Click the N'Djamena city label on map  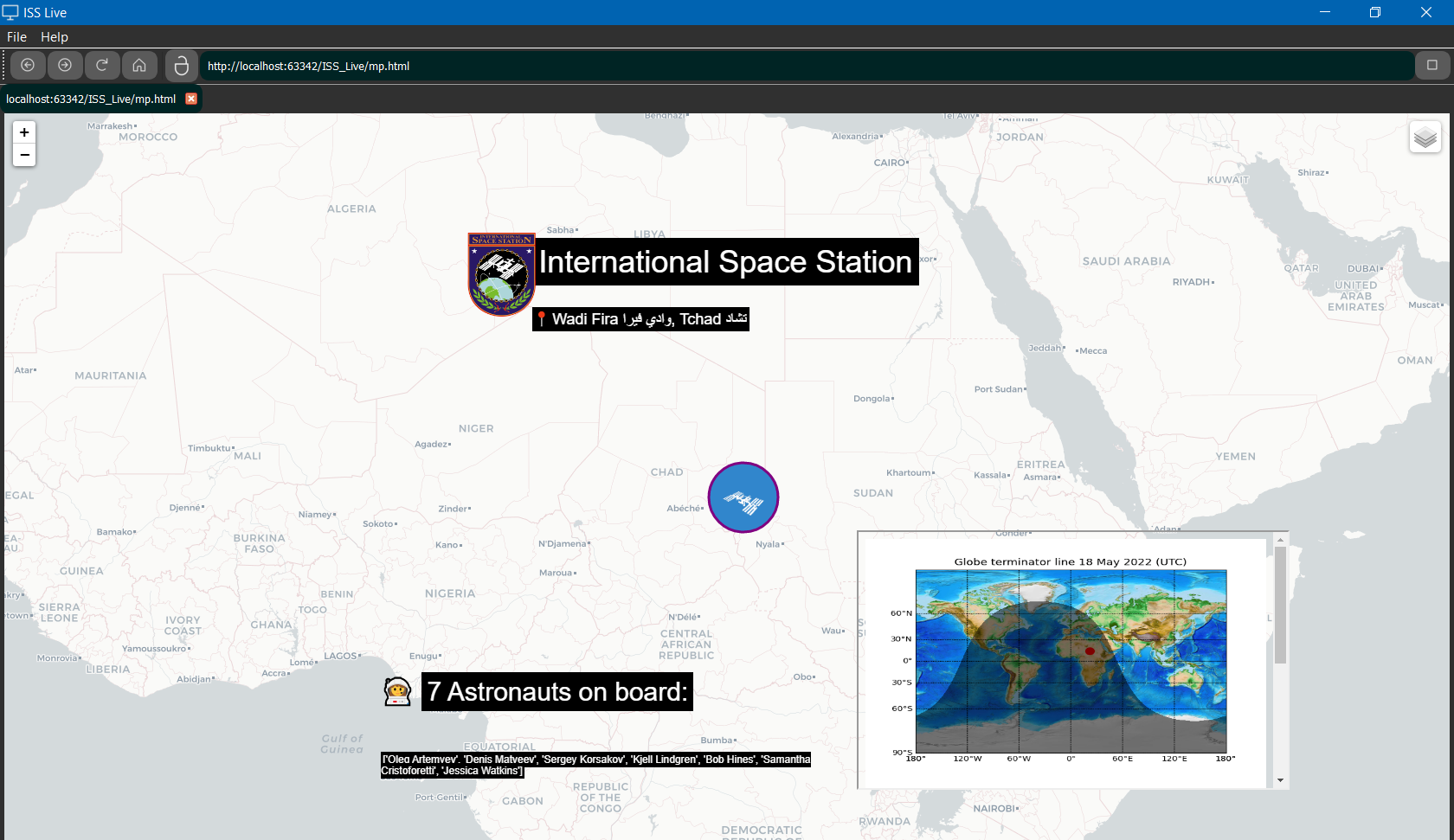pyautogui.click(x=563, y=543)
